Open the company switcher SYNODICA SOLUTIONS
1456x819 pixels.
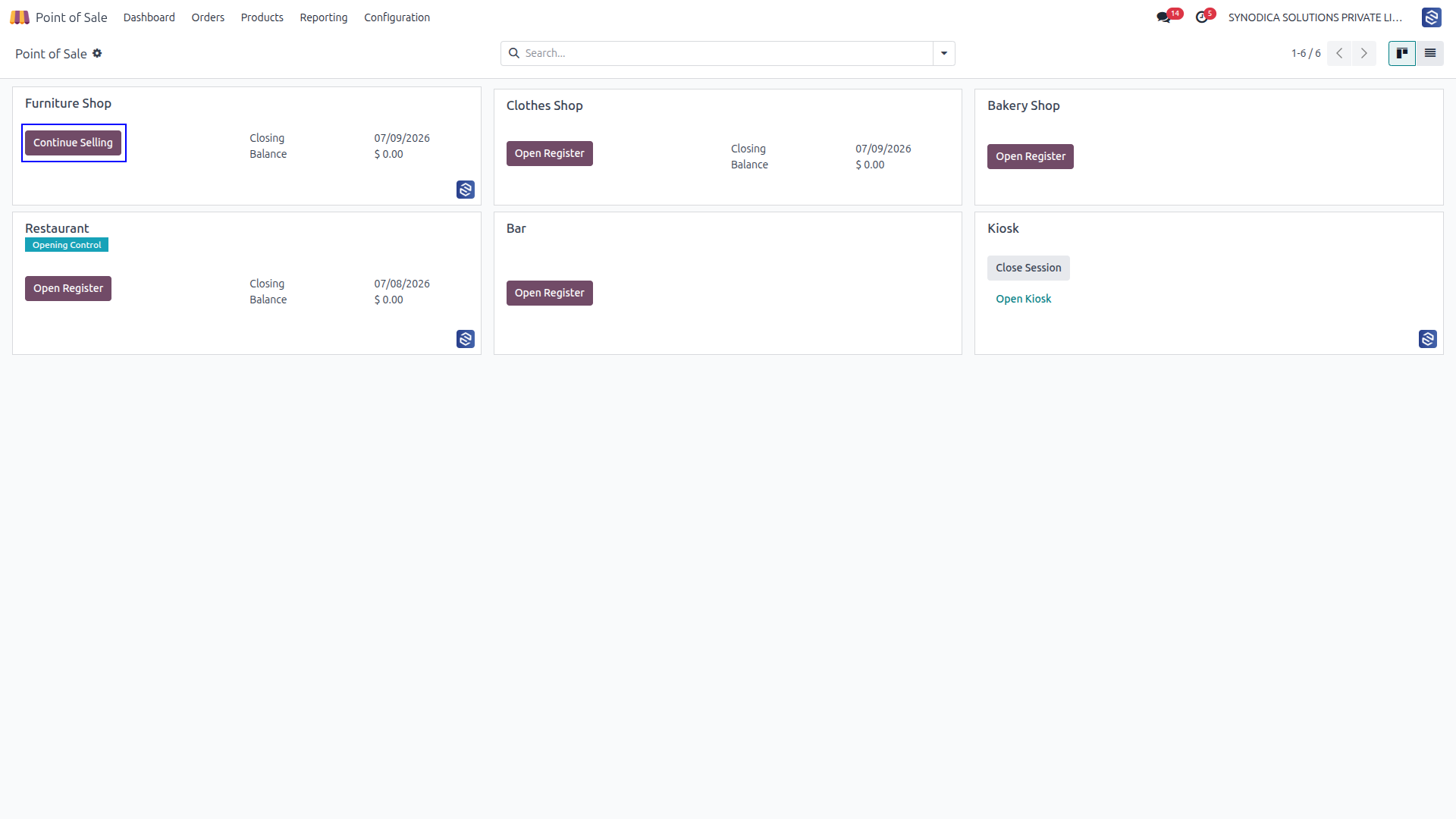point(1315,17)
